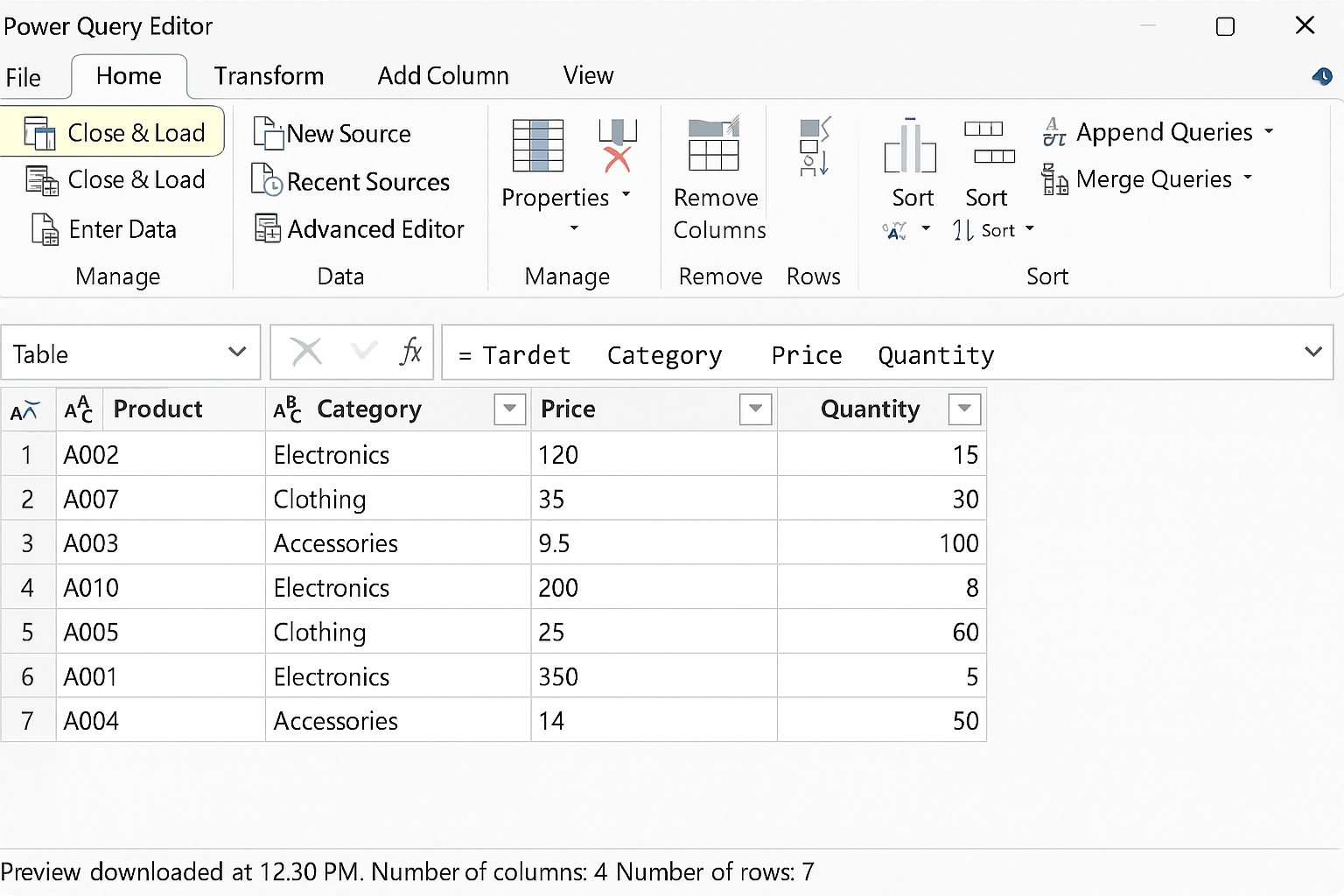The image size is (1344, 896).
Task: Click the preview status bar text
Action: tap(408, 871)
